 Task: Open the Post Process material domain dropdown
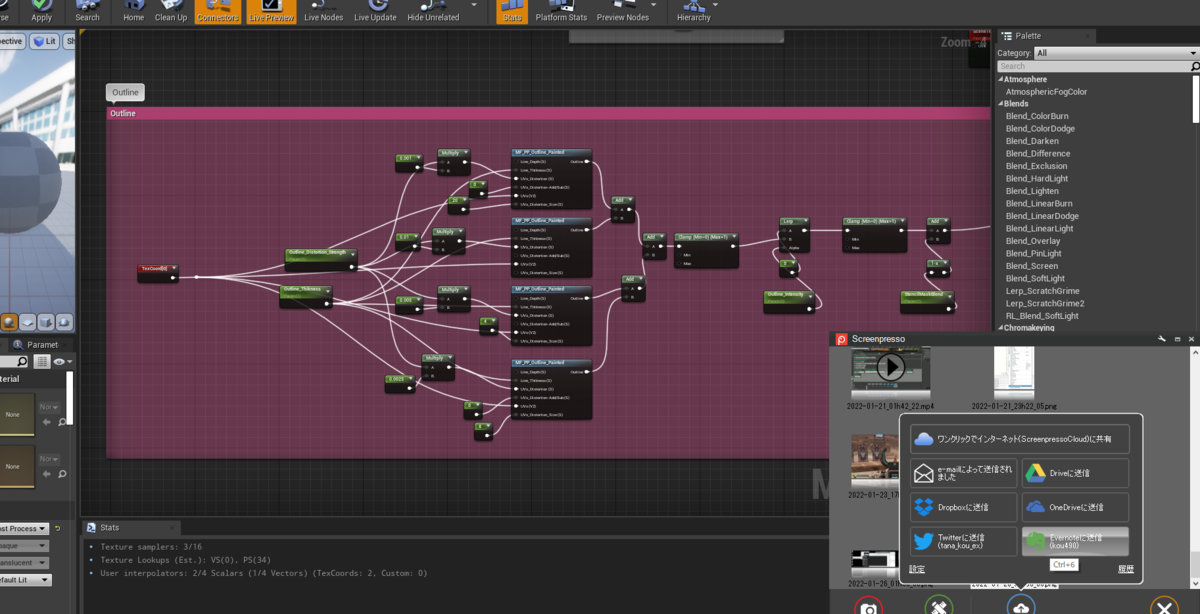(x=22, y=528)
